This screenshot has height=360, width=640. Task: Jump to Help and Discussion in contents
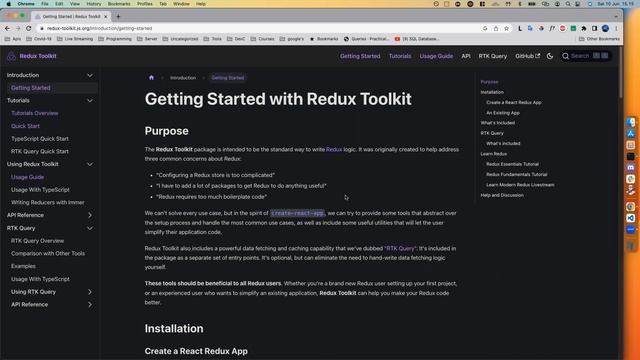[x=502, y=195]
